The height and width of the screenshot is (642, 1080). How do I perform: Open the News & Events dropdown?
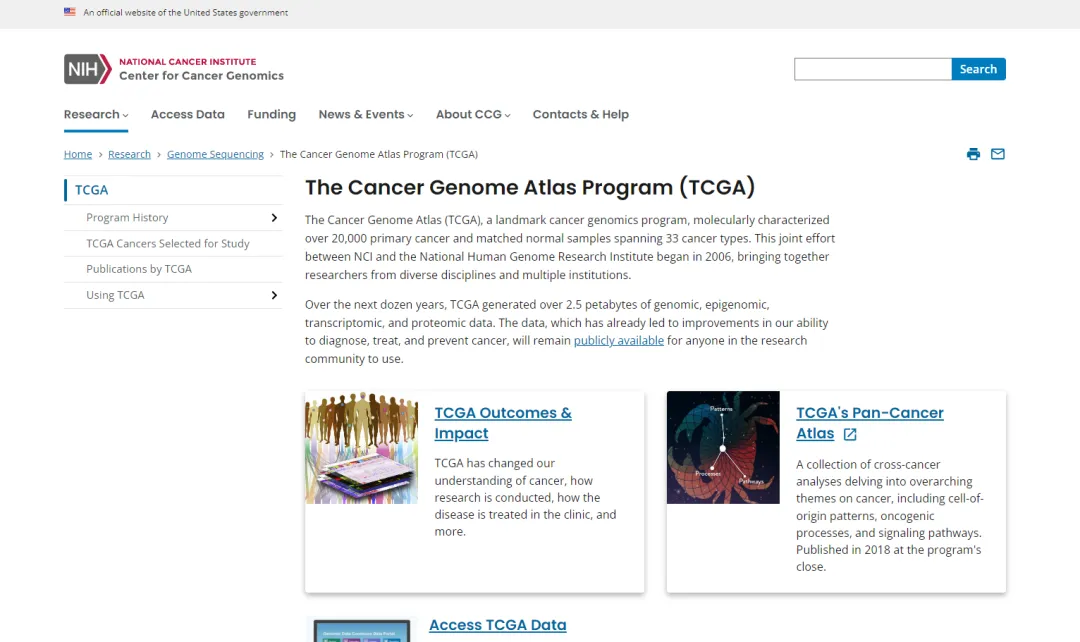point(366,114)
